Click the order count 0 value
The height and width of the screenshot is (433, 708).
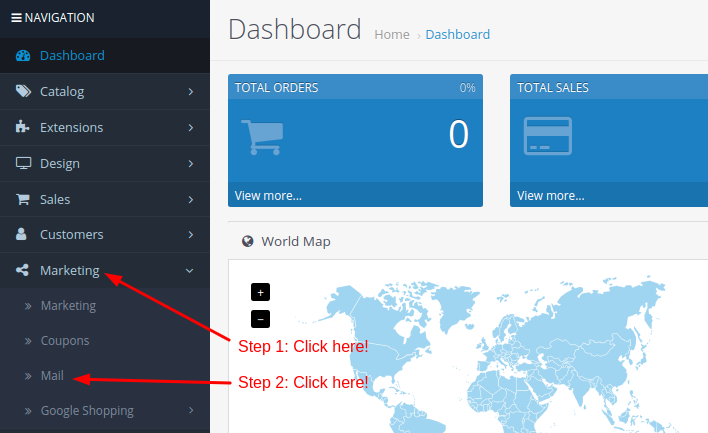[x=458, y=134]
